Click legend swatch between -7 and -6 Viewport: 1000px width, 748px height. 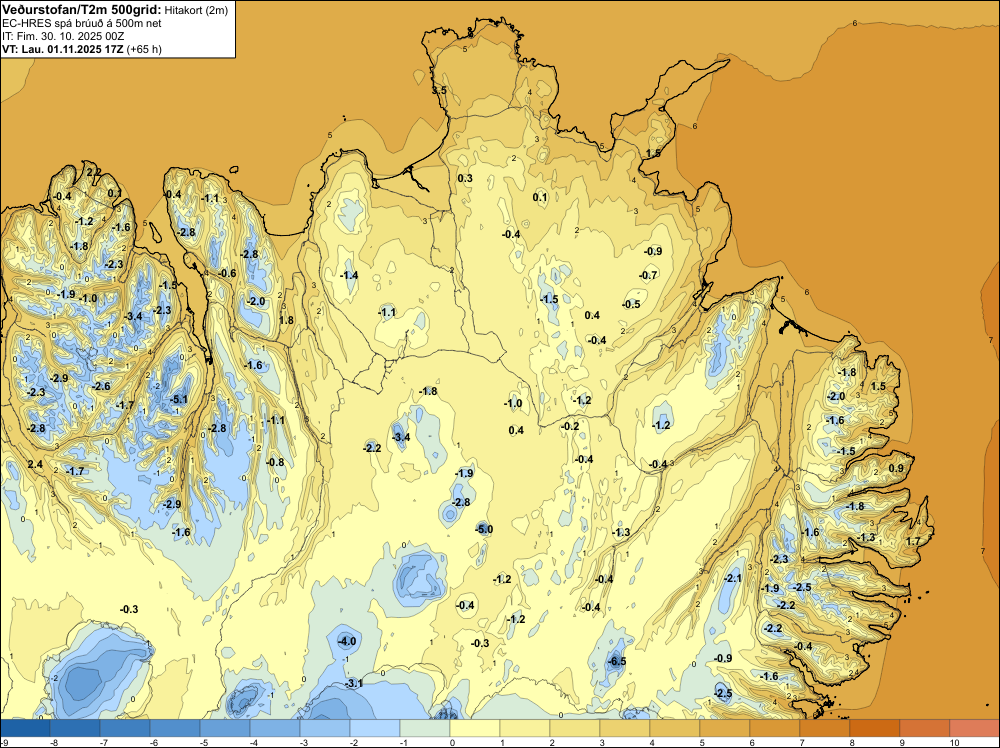125,728
